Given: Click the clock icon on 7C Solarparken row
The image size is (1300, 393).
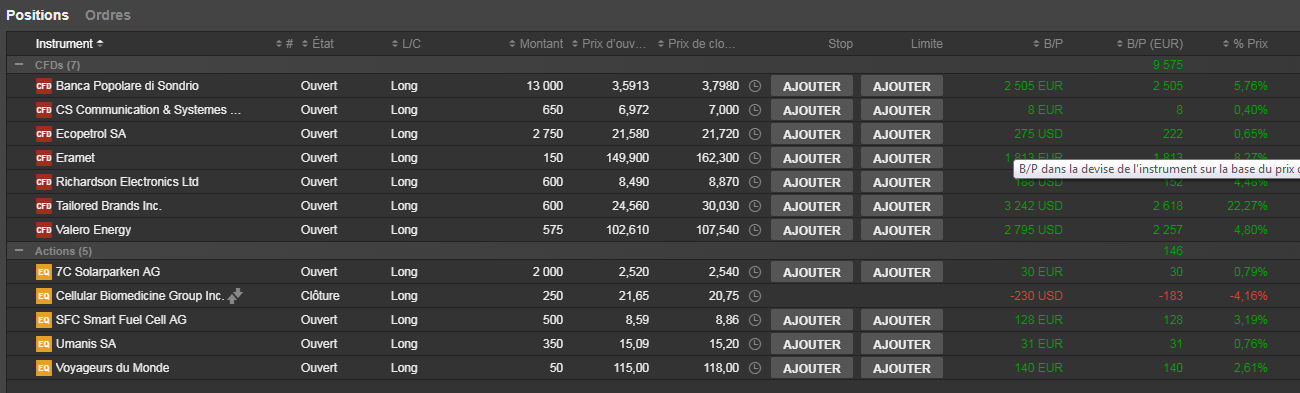Looking at the screenshot, I should pyautogui.click(x=755, y=272).
